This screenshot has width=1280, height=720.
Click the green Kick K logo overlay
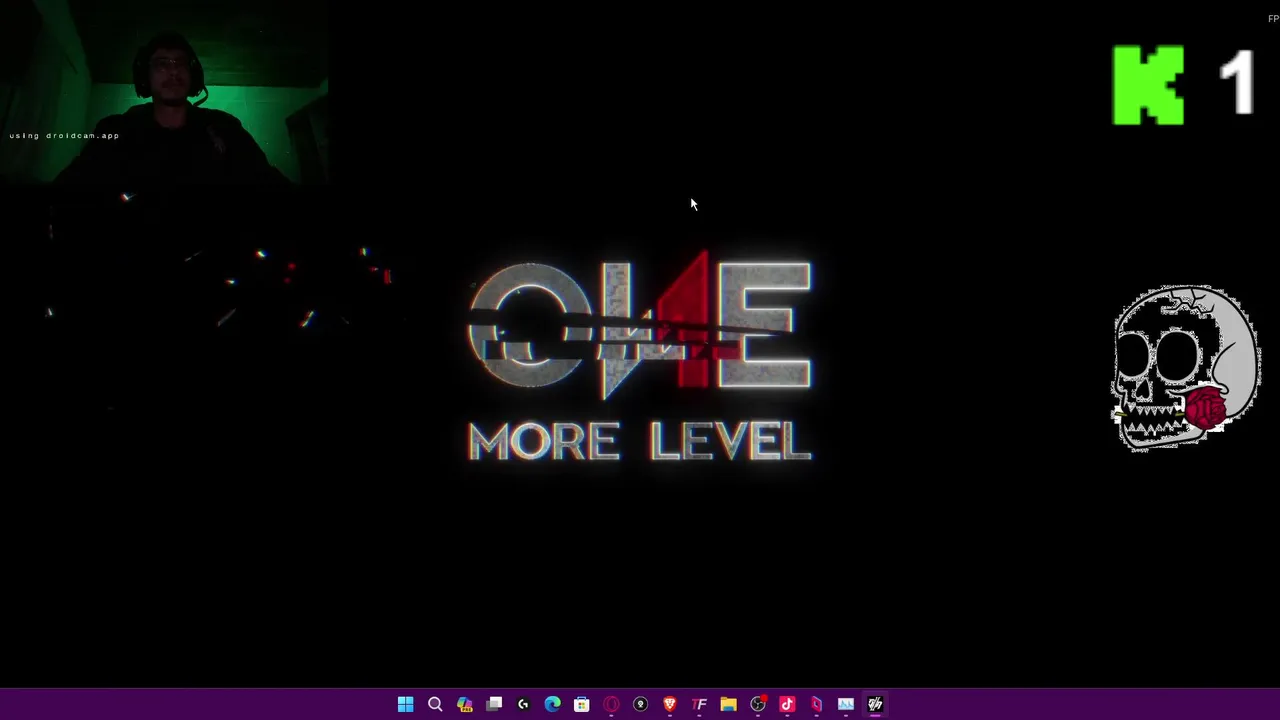tap(1148, 85)
